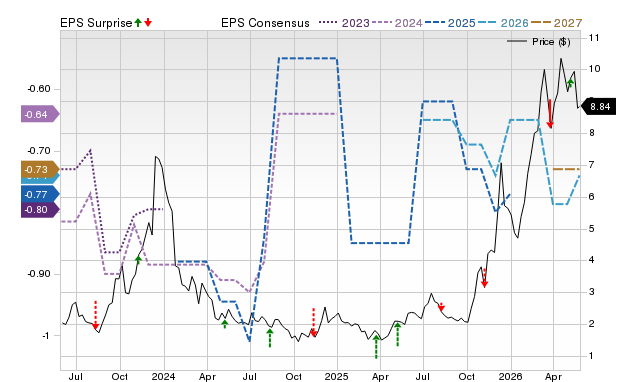Toggle the 2026 consensus legend entry
The width and height of the screenshot is (640, 382).
[503, 23]
